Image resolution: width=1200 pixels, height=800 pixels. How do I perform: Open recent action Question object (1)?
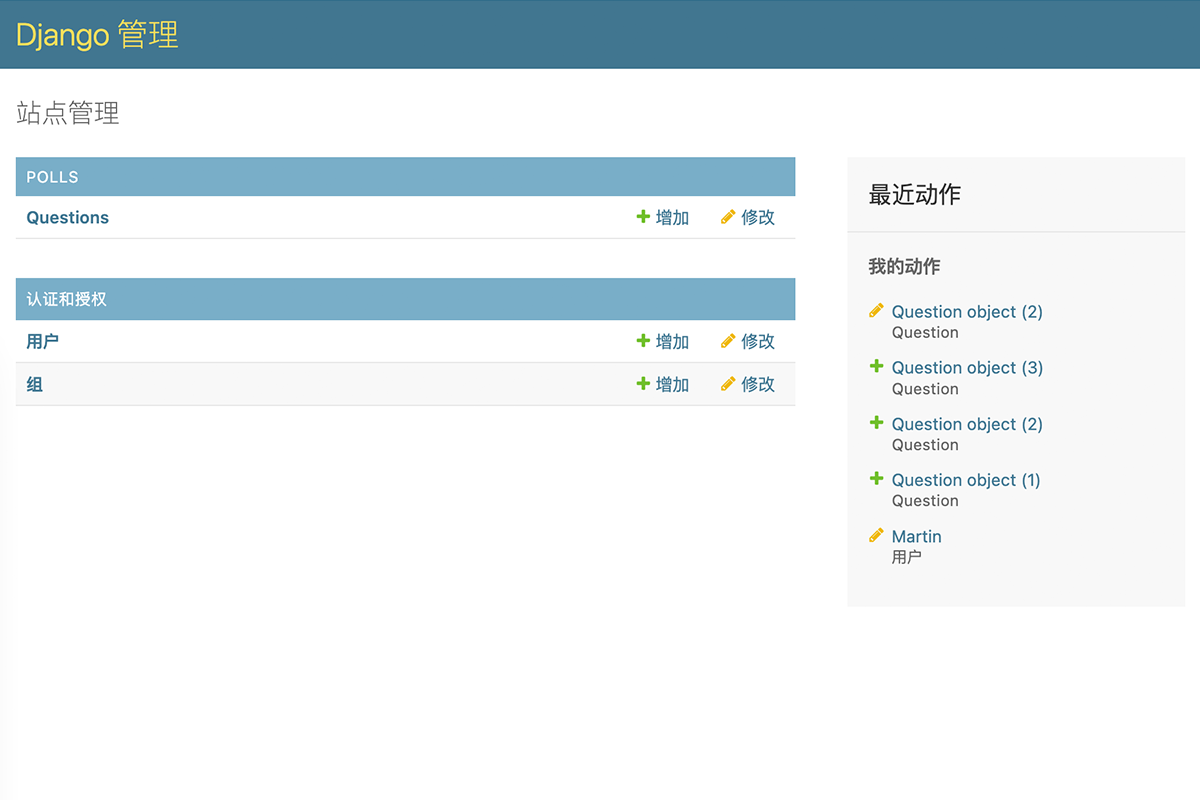click(966, 480)
